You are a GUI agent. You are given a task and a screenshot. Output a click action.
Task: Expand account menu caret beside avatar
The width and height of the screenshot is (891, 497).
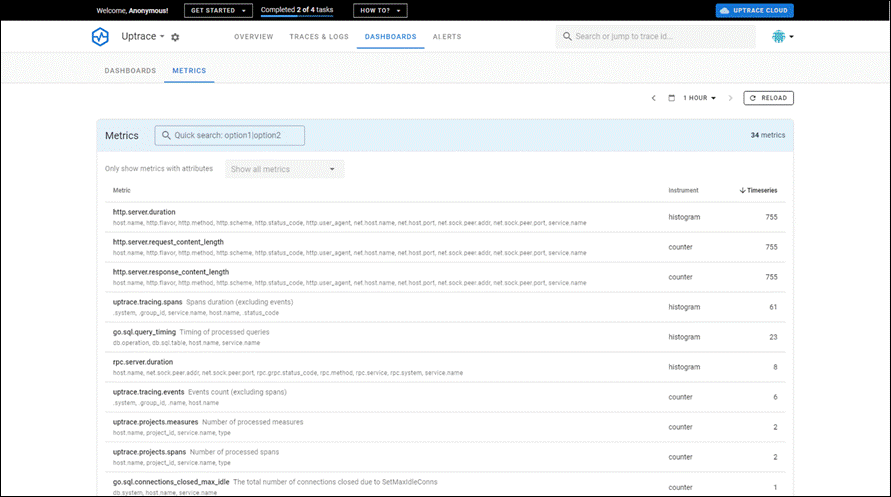792,36
